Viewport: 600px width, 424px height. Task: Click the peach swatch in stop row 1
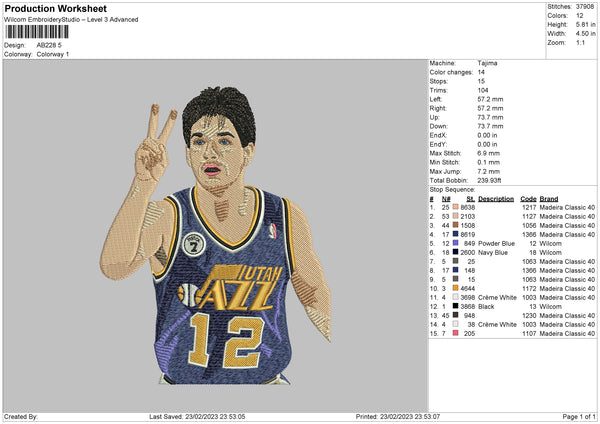tap(455, 207)
